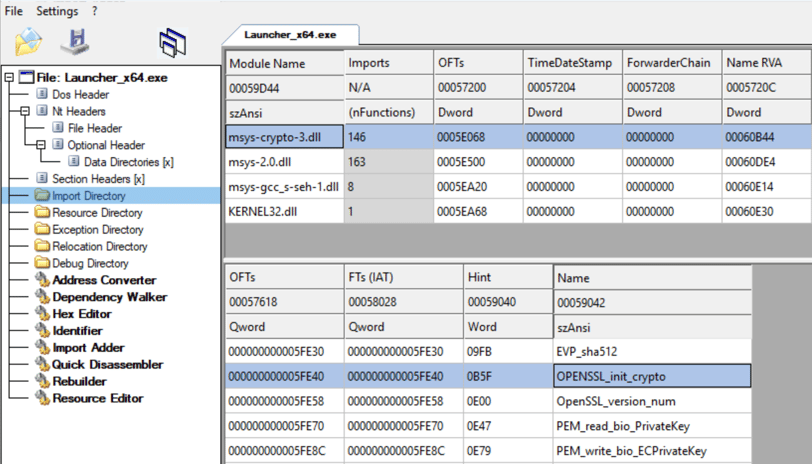Click the Imports column header
Image resolution: width=812 pixels, height=464 pixels.
[x=389, y=63]
